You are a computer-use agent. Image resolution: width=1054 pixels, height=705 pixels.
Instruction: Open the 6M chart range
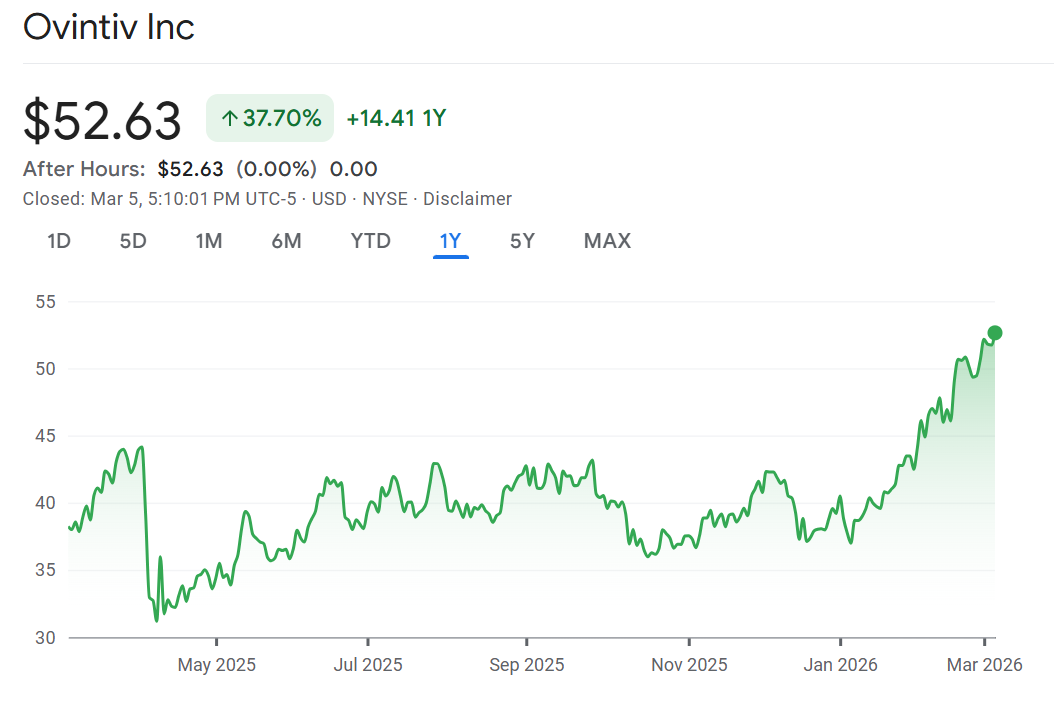(x=286, y=241)
